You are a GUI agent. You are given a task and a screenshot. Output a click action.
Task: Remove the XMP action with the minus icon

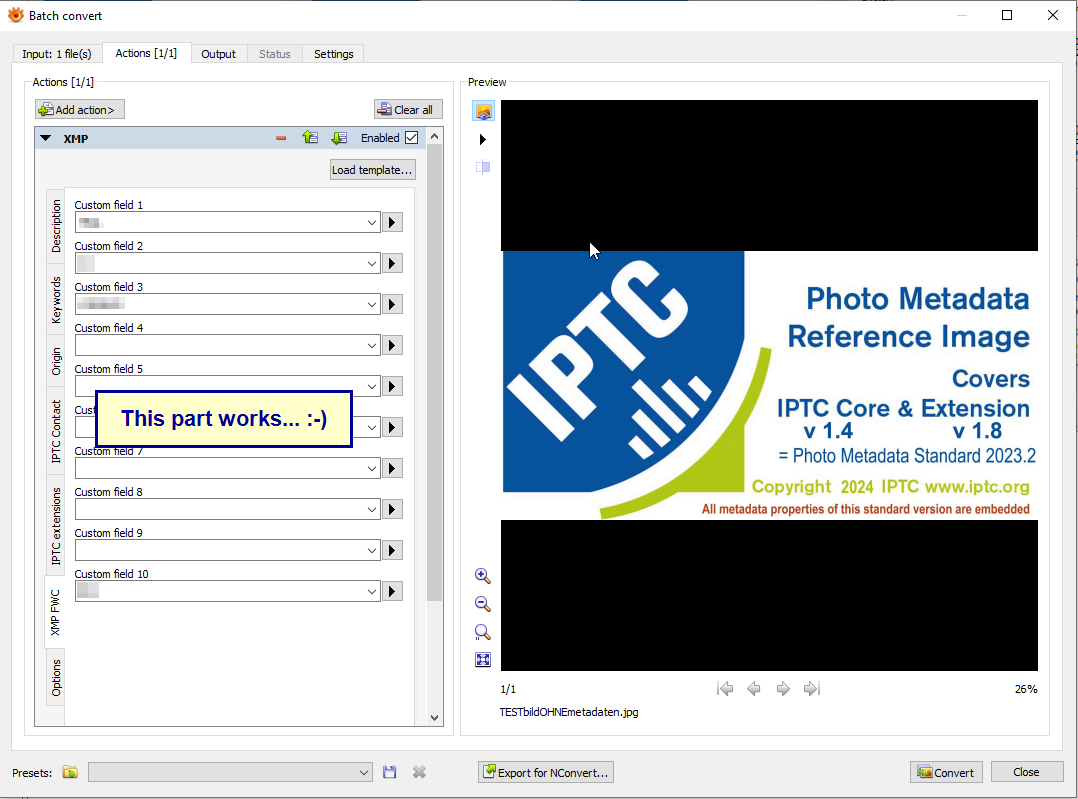(x=281, y=138)
